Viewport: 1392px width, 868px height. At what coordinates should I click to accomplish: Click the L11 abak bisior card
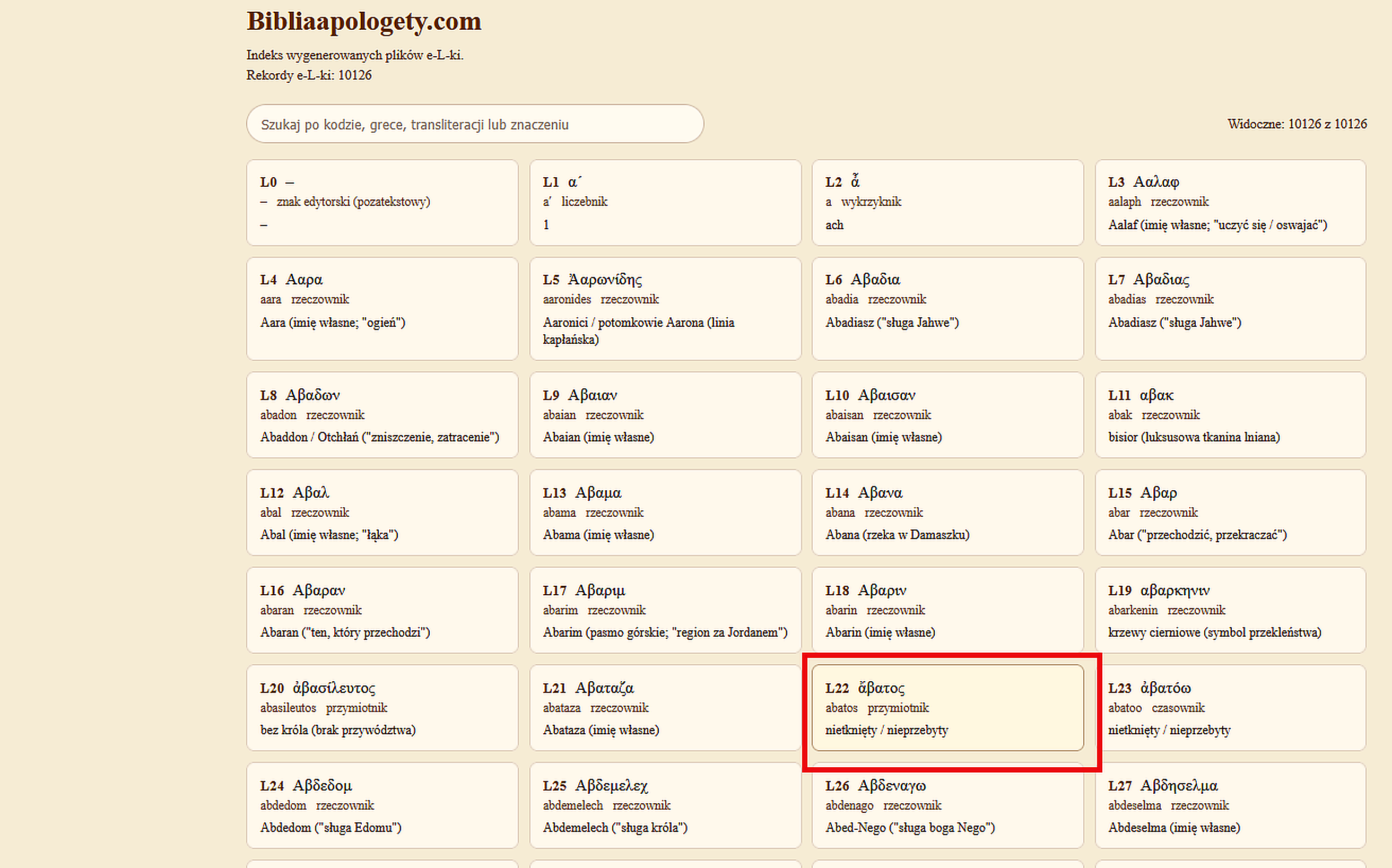tap(1230, 415)
